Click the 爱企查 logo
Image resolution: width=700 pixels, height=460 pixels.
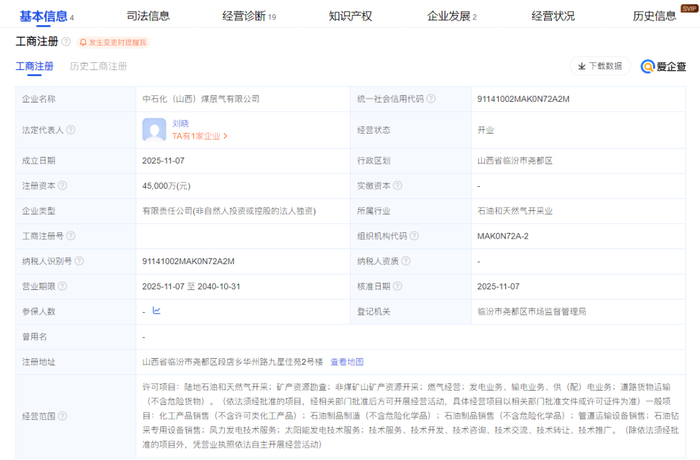tap(660, 66)
